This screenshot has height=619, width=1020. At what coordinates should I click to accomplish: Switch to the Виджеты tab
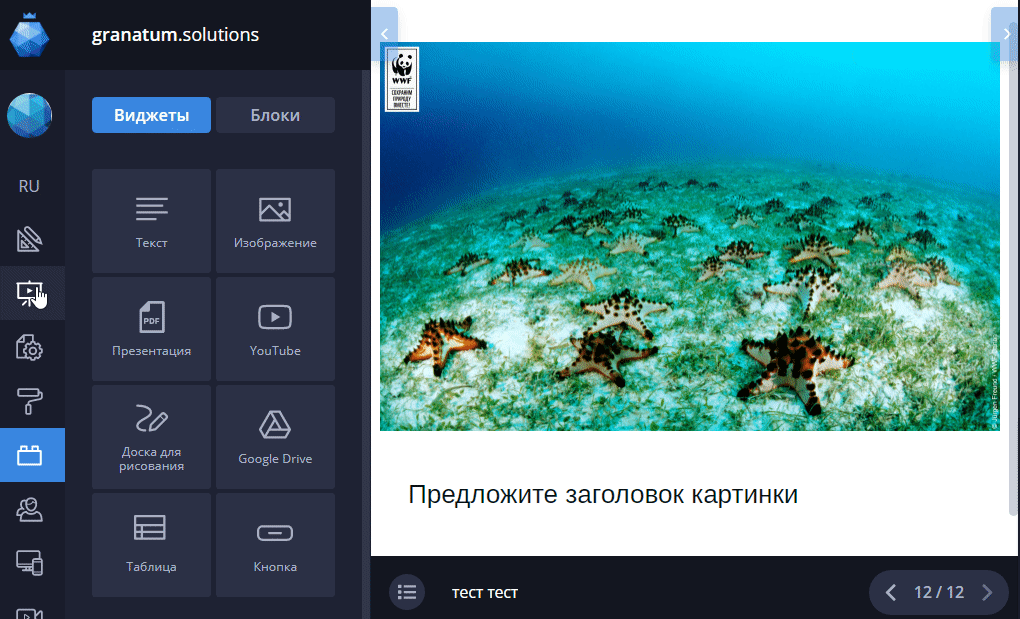pos(151,115)
